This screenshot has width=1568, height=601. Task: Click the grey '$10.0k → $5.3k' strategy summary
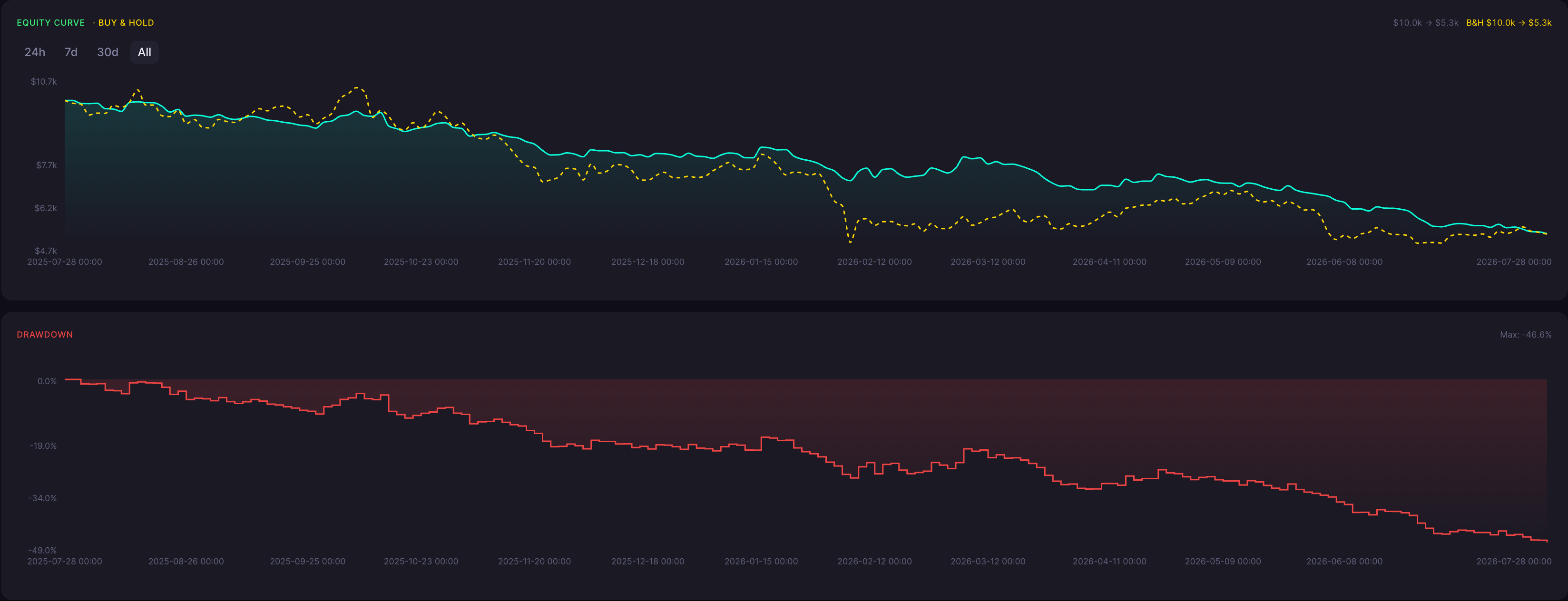pyautogui.click(x=1426, y=22)
